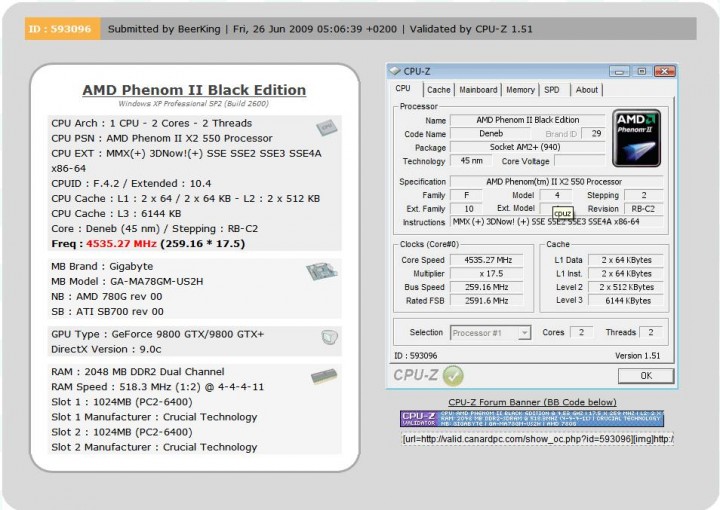This screenshot has height=510, width=720.
Task: Click the GPU Type GeForce 9800 GTX text
Action: (158, 334)
